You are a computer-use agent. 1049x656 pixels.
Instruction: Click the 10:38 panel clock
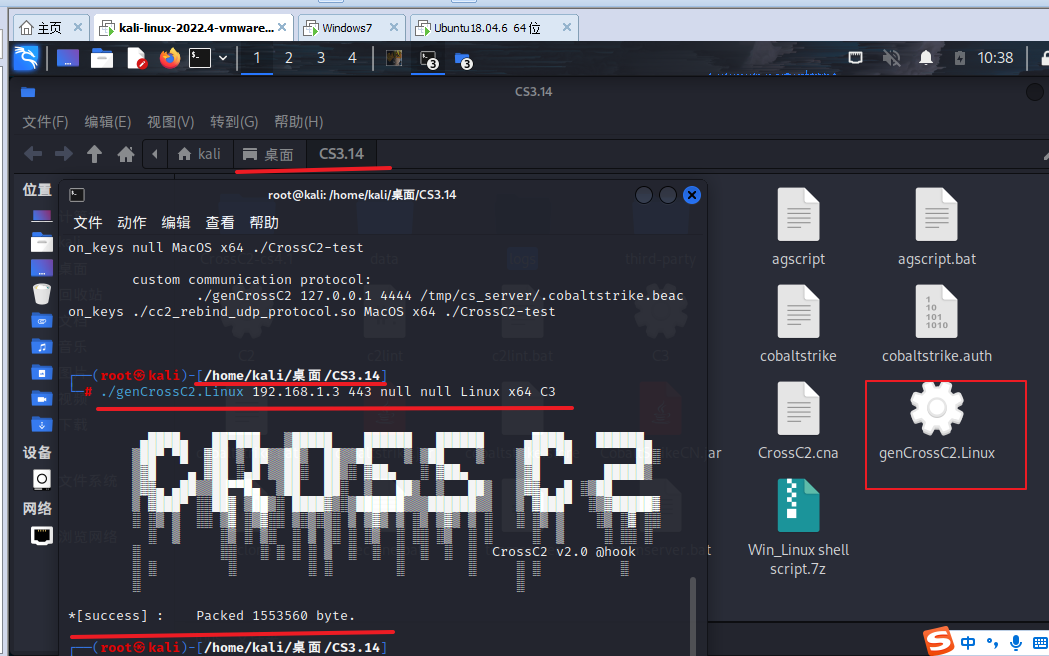pyautogui.click(x=995, y=58)
